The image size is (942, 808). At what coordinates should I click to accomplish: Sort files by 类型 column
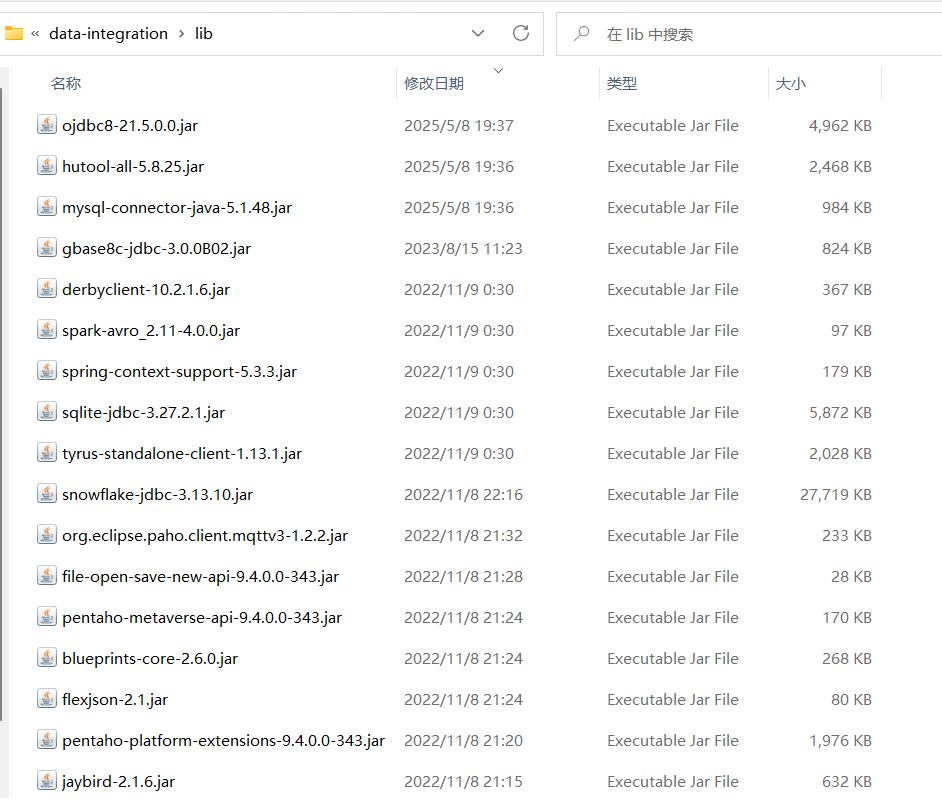pos(622,84)
